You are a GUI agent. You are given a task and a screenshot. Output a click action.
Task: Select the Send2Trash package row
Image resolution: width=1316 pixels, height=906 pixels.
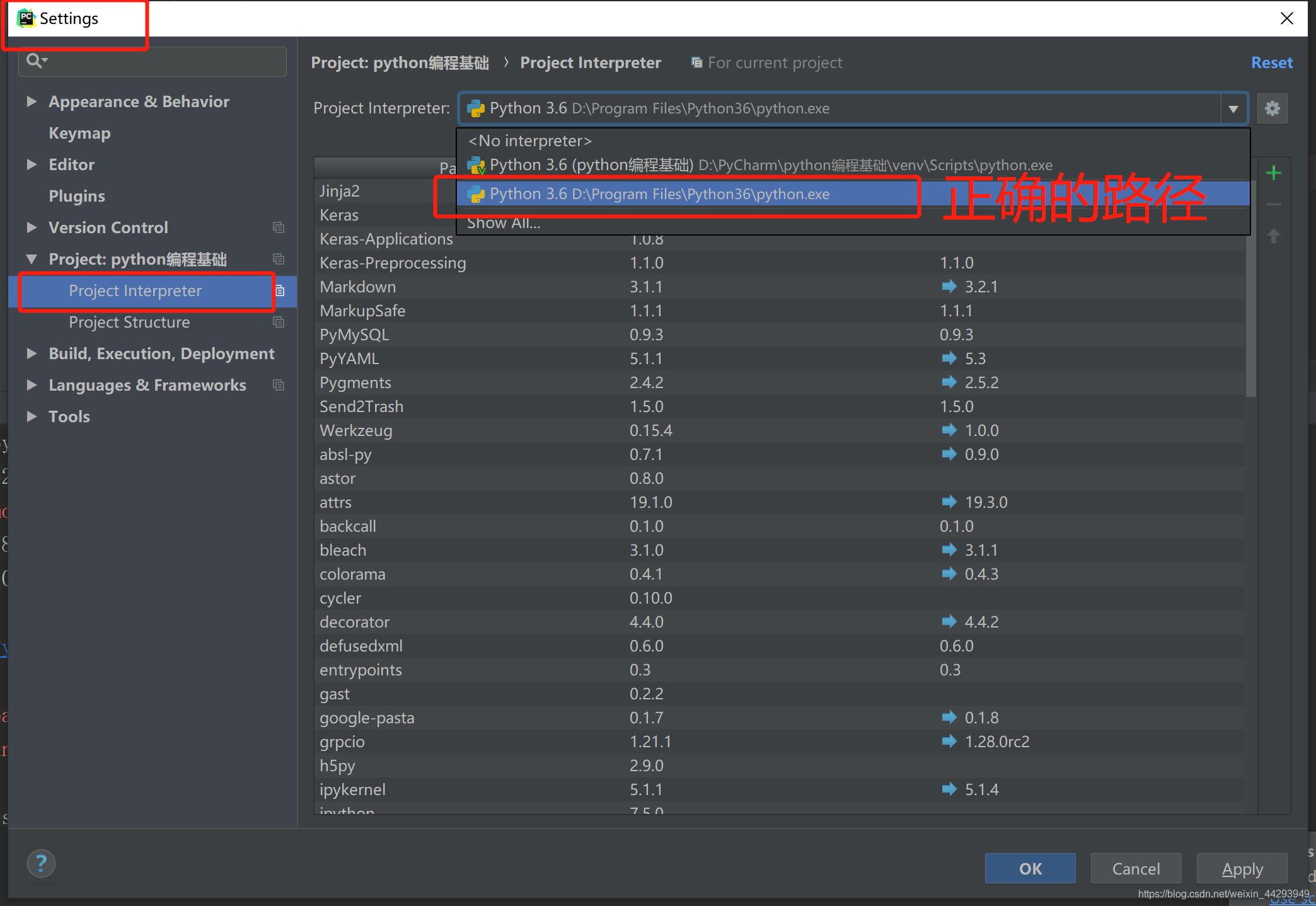(780, 406)
